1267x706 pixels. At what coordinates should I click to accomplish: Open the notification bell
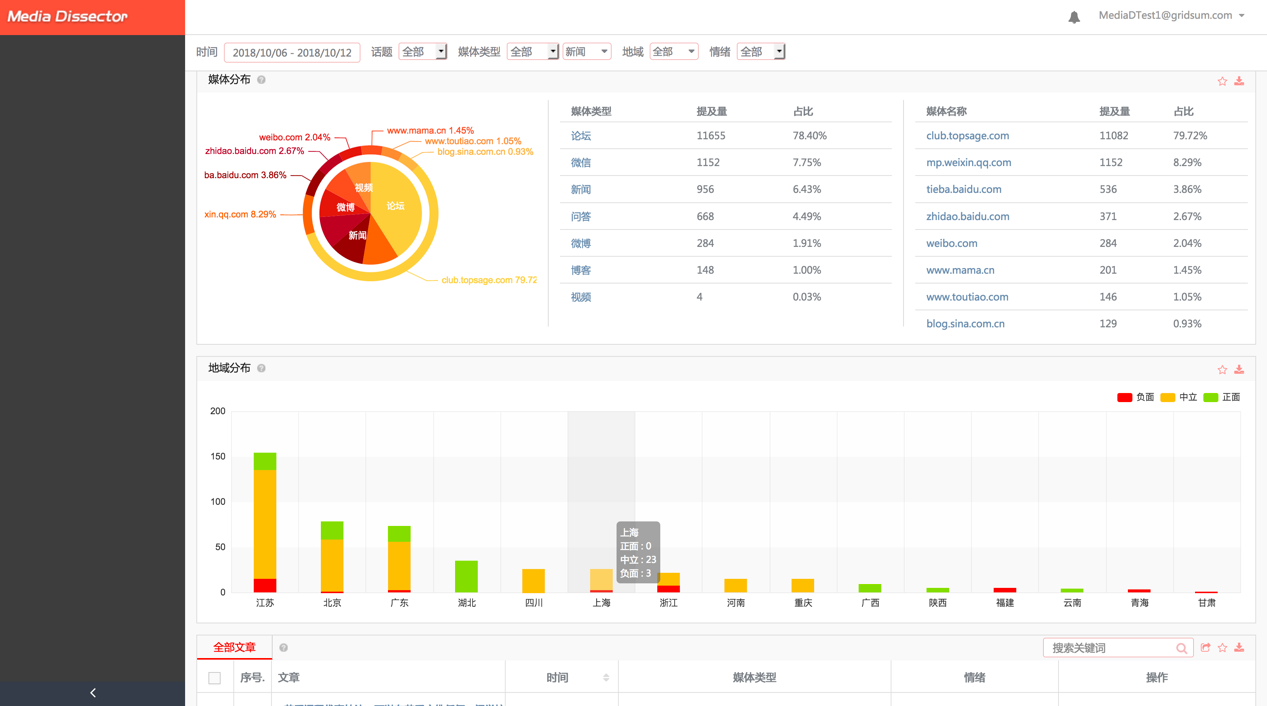click(x=1074, y=16)
